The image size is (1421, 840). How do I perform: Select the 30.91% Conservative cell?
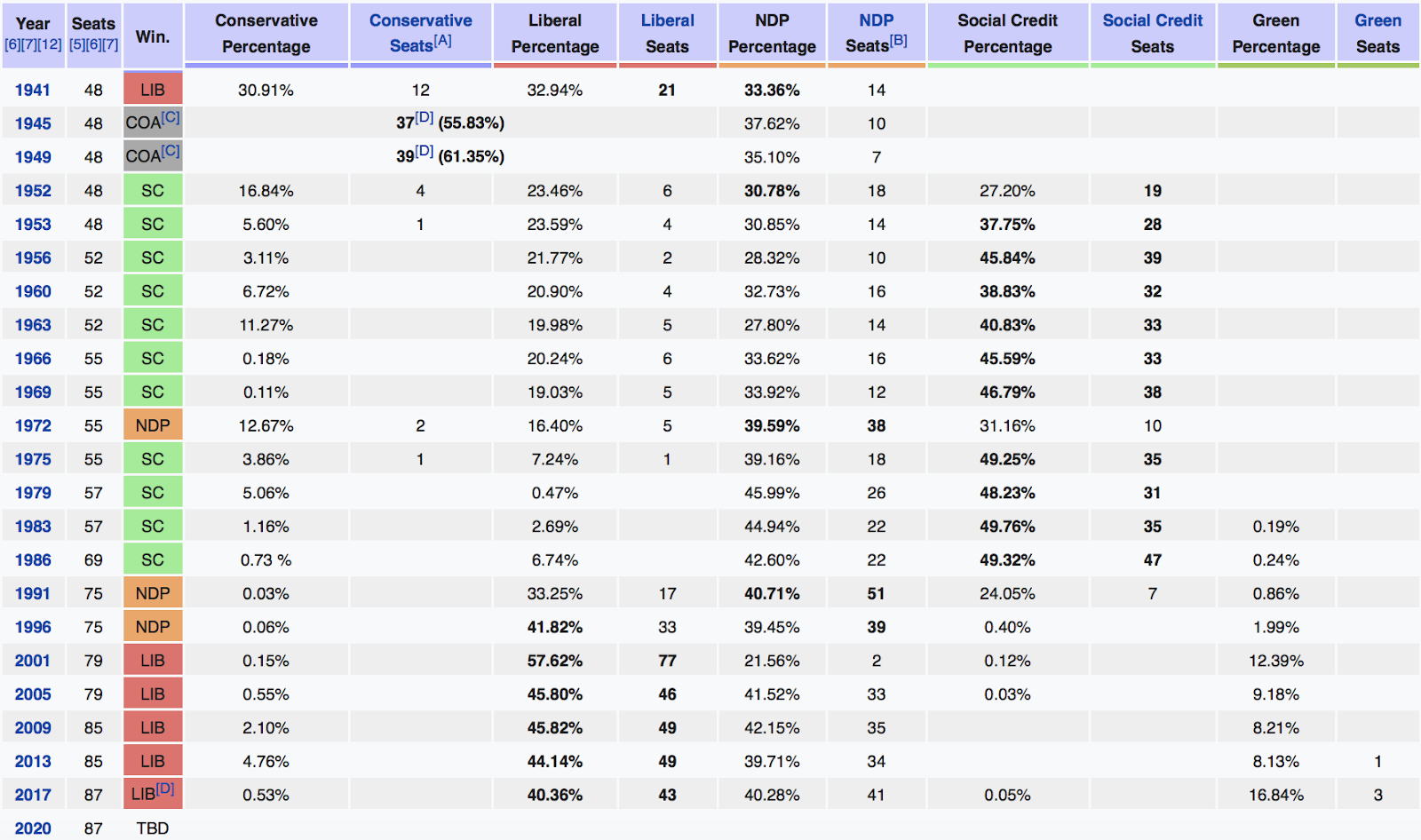pos(266,90)
